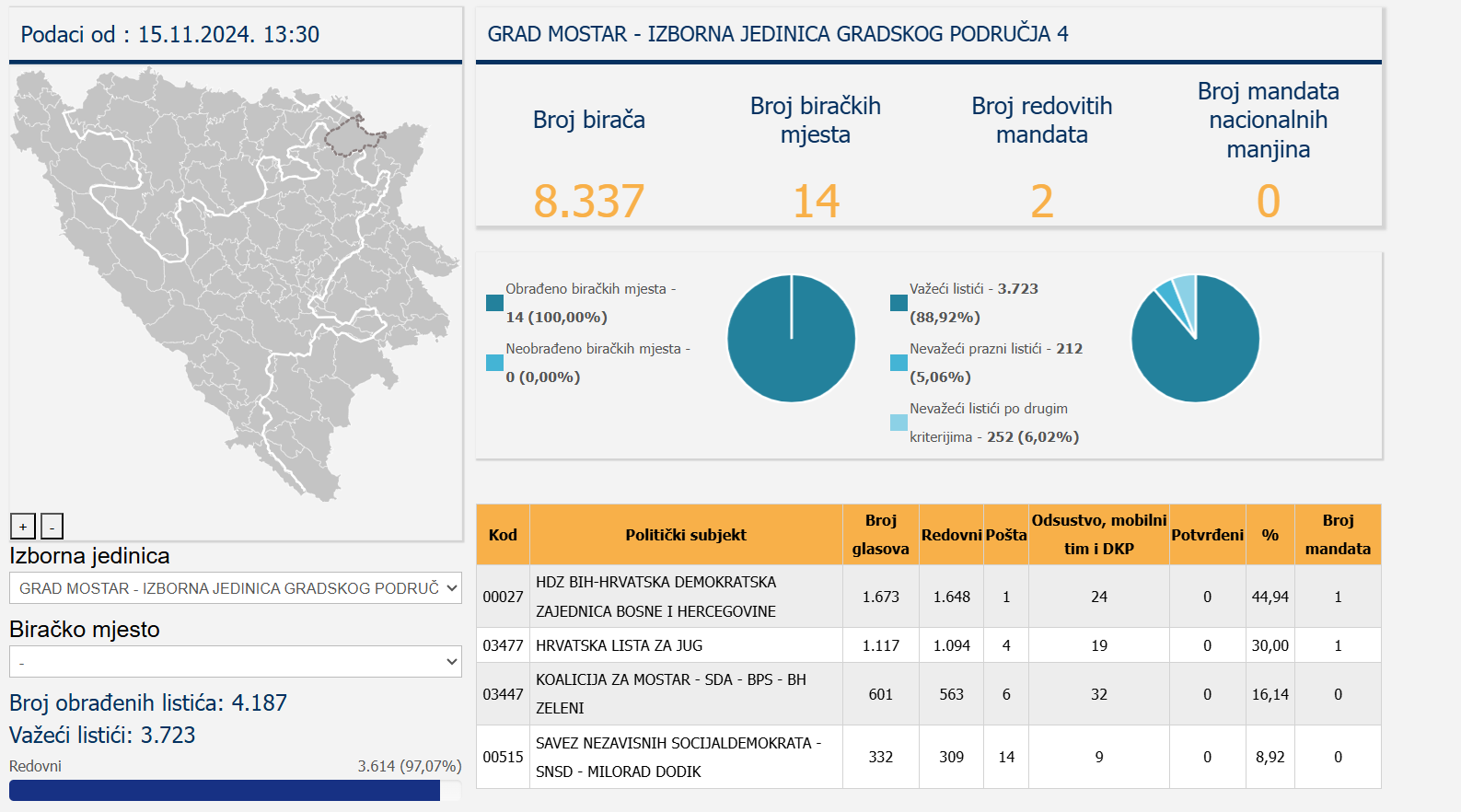Click the Važeći listići legend swatch
1461x812 pixels.
(x=899, y=303)
